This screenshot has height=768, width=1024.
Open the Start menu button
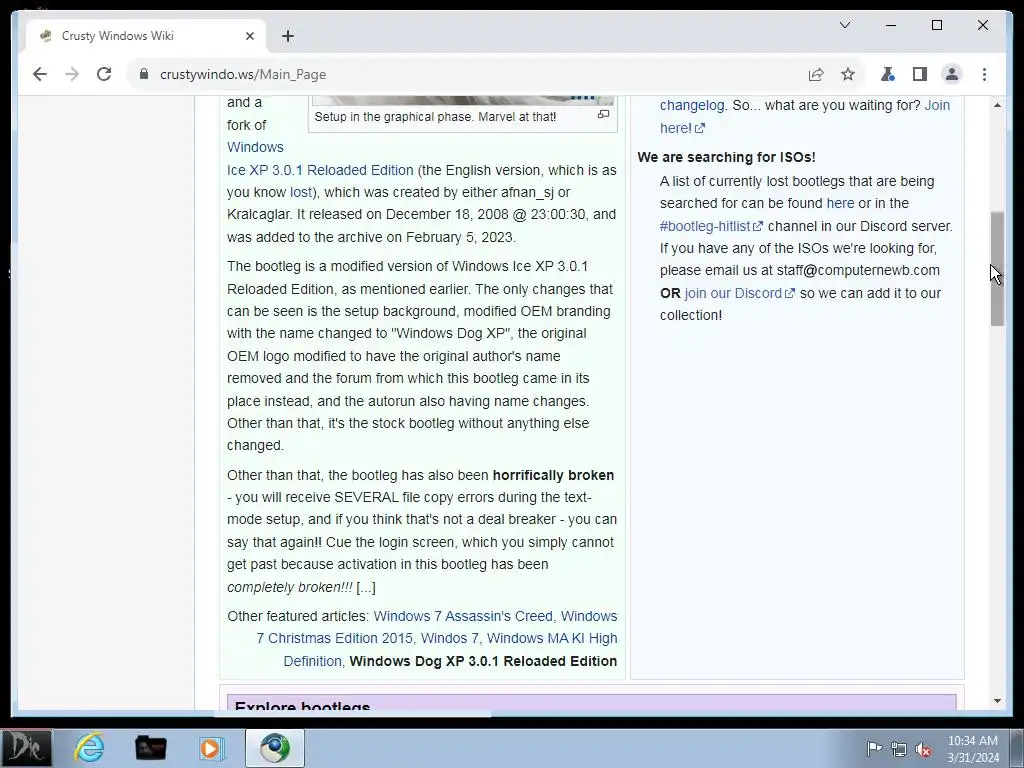26,748
